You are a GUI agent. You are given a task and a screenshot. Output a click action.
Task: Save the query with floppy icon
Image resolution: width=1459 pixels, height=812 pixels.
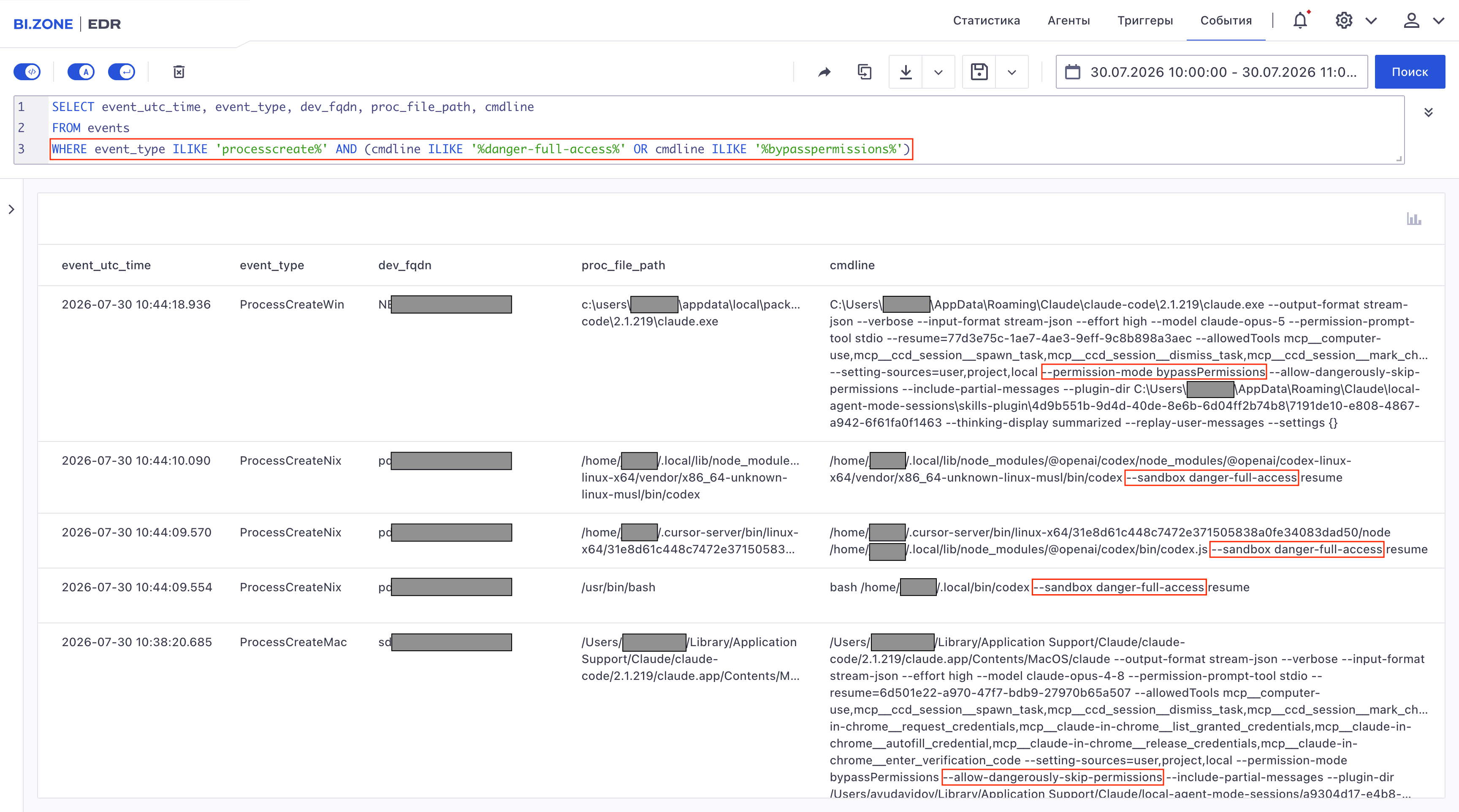[979, 72]
